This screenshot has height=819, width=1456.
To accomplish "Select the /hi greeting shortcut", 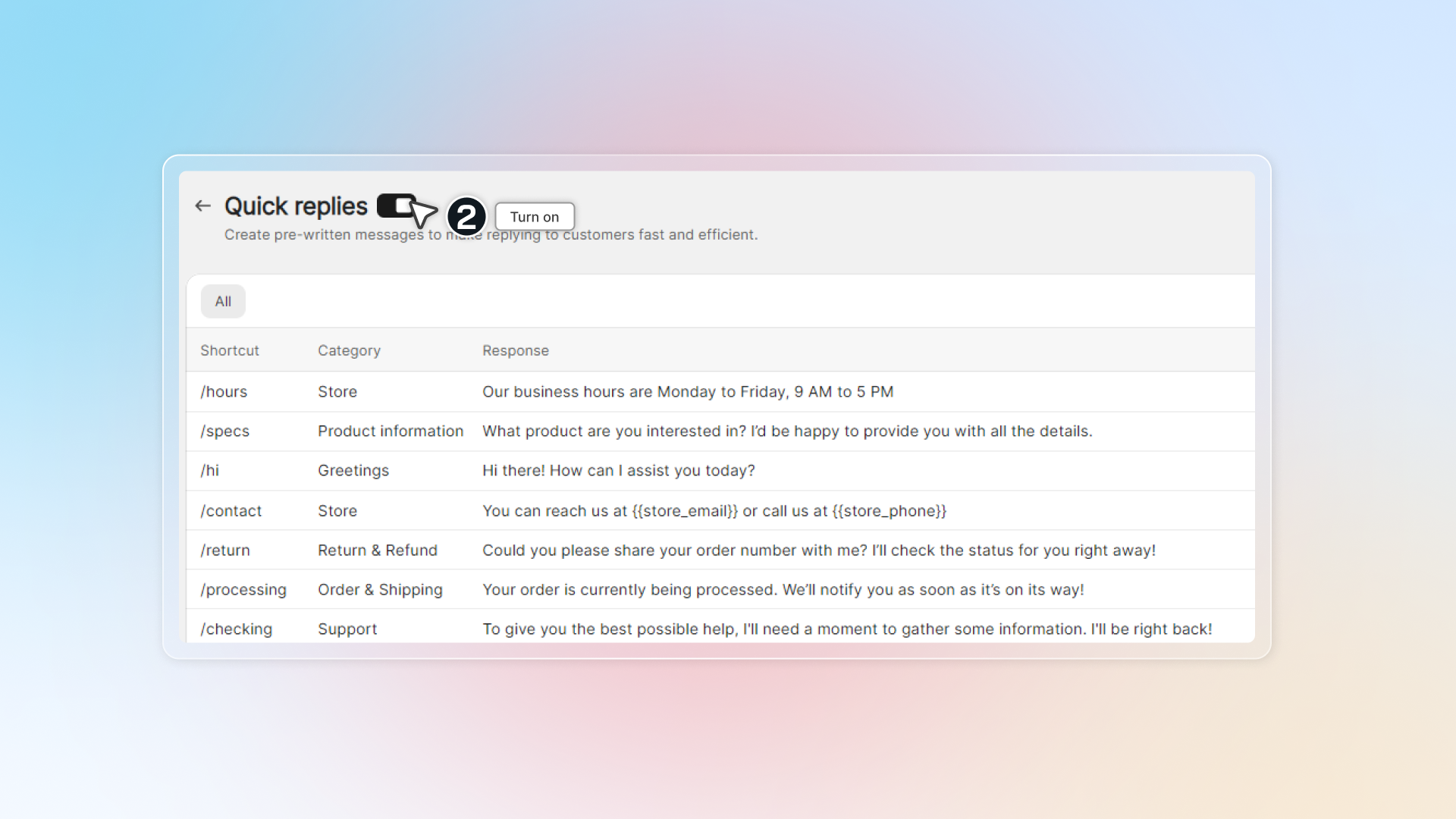I will point(210,470).
